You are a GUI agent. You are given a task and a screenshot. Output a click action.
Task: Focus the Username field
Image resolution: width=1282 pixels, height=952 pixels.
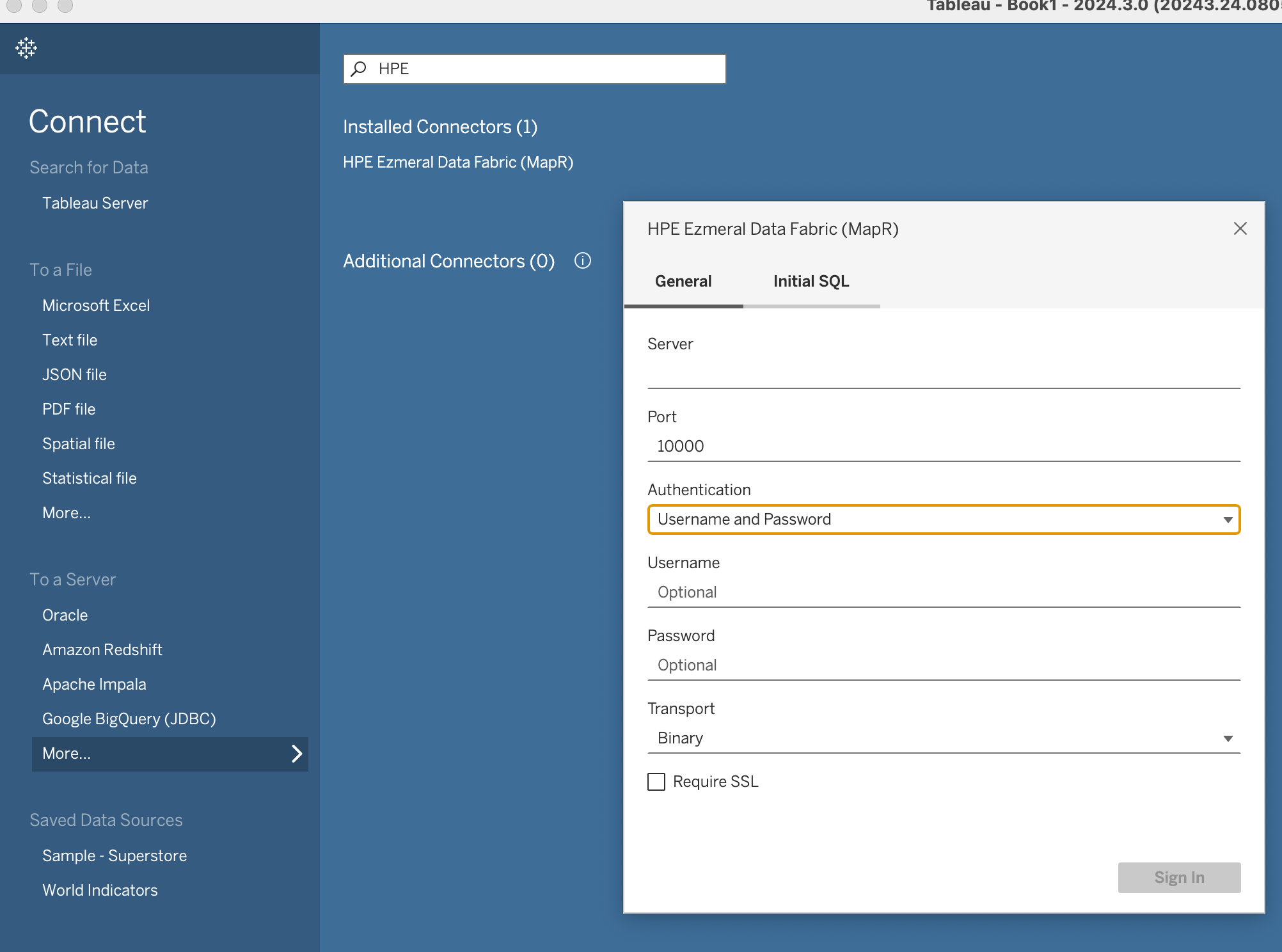click(x=943, y=592)
